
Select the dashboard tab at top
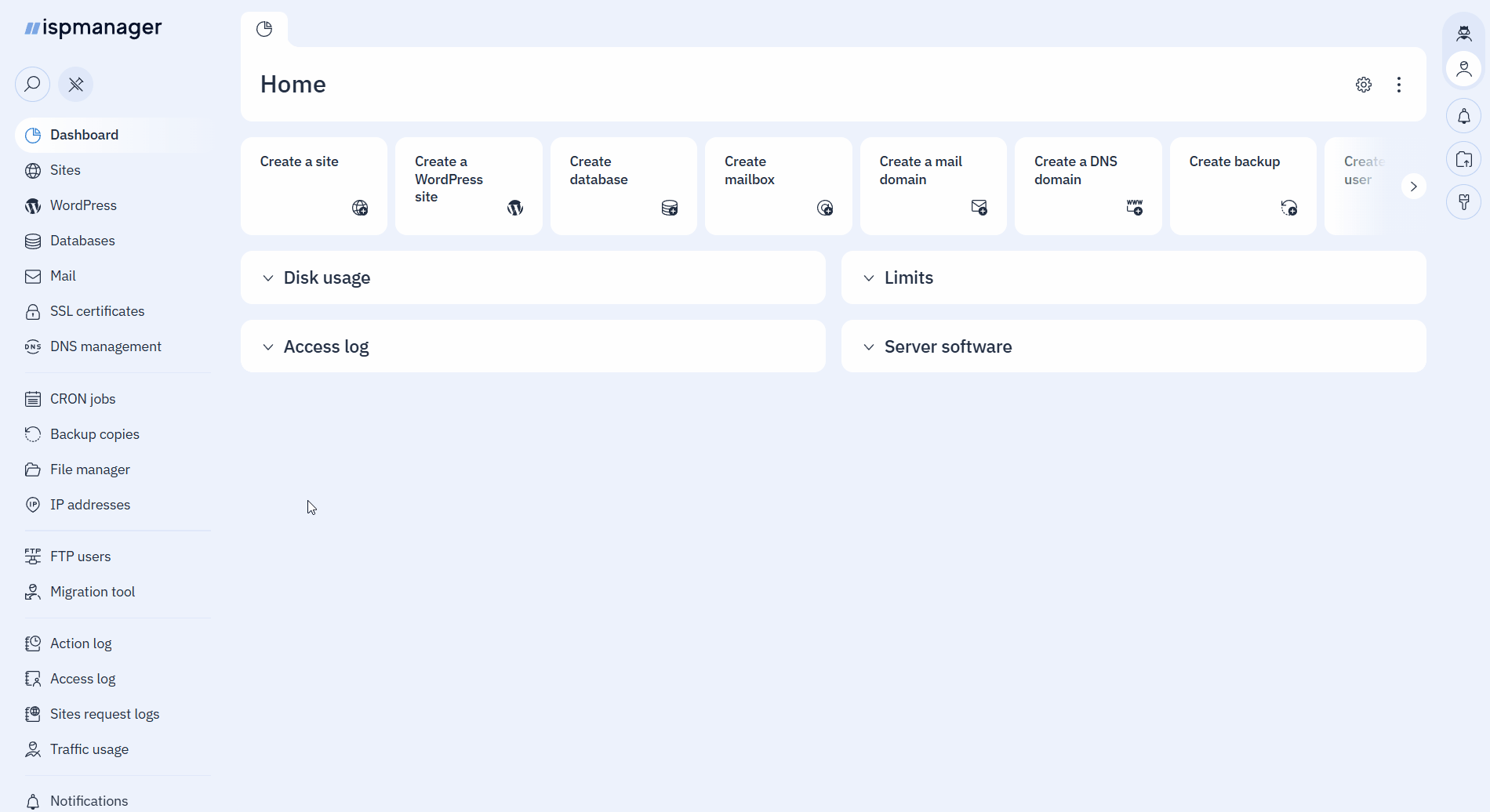(264, 29)
